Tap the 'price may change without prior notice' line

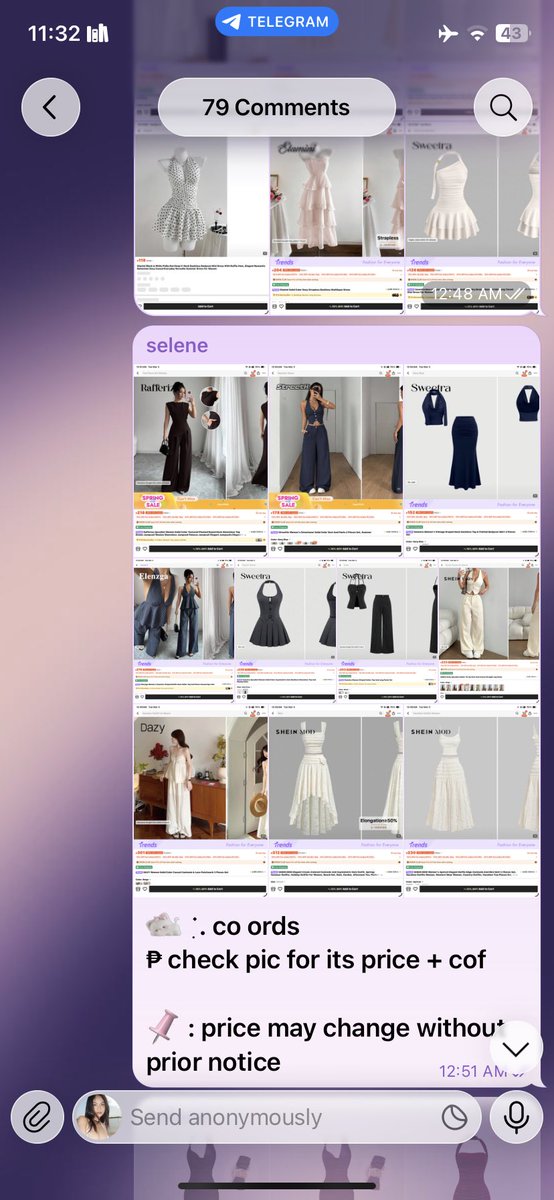click(325, 1045)
